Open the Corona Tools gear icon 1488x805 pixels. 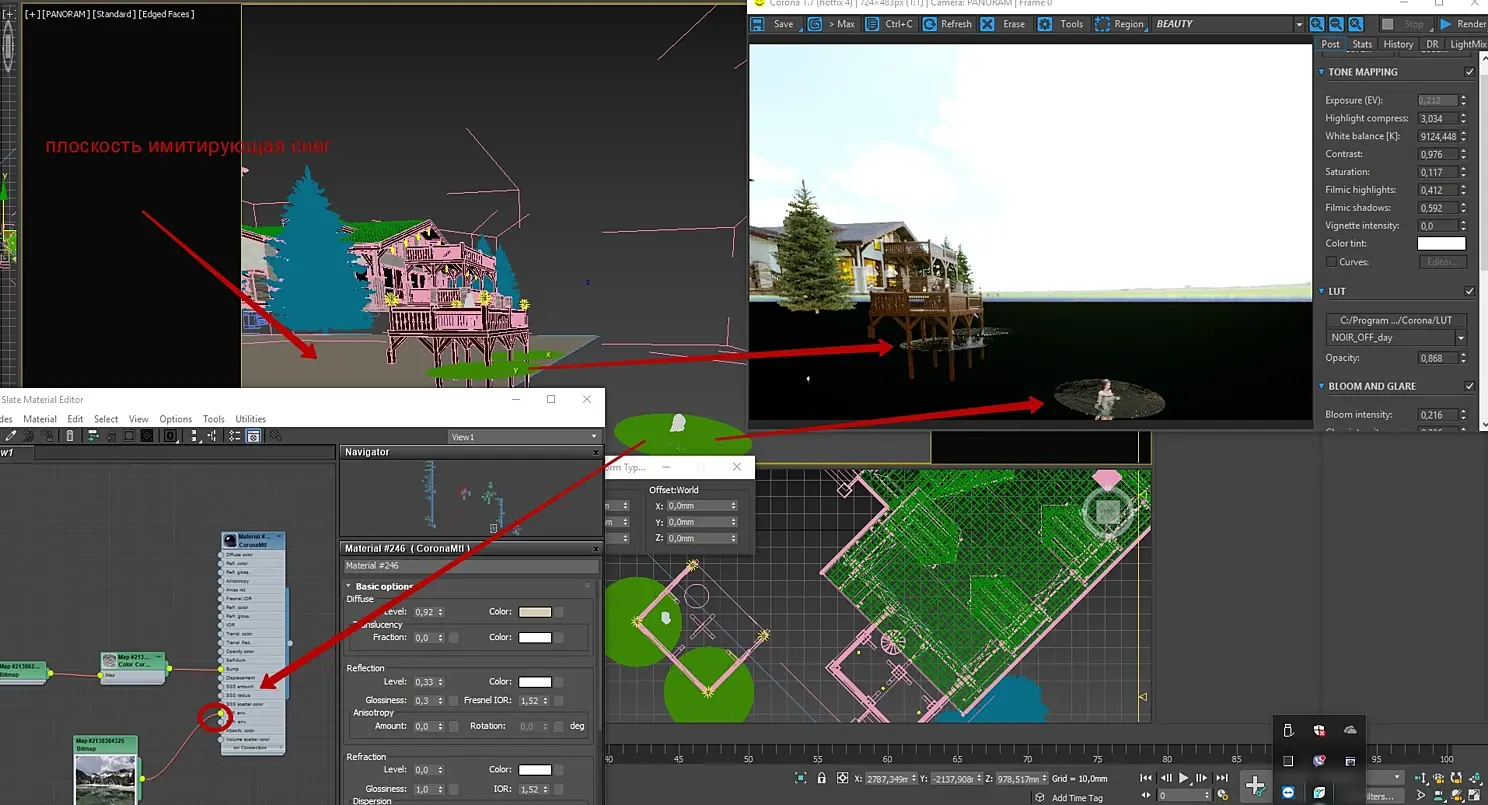[x=1046, y=24]
